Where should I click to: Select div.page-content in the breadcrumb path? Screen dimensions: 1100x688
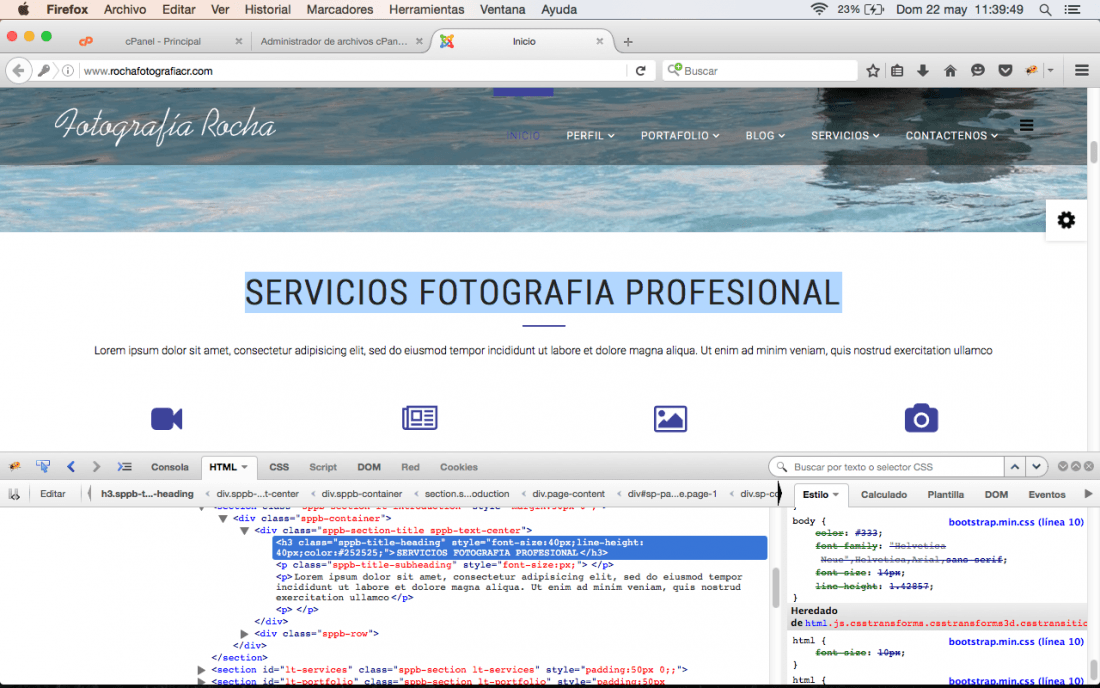click(568, 494)
